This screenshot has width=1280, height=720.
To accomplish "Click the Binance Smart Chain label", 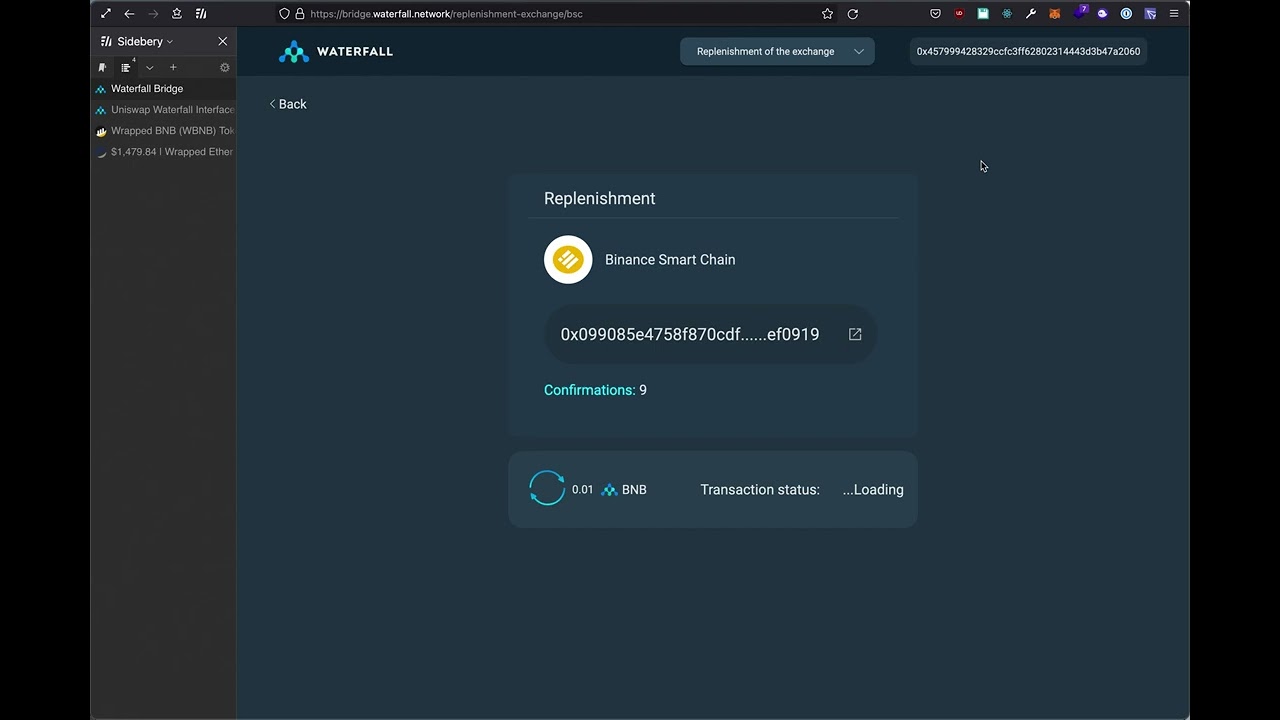I will click(670, 260).
